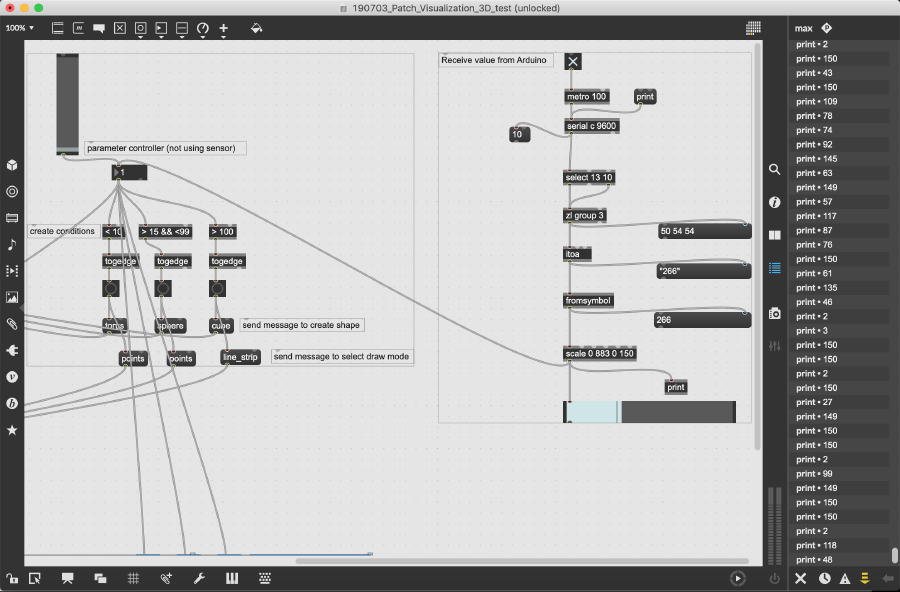This screenshot has width=900, height=592.
Task: Open the snapshots camera panel
Action: tap(774, 313)
